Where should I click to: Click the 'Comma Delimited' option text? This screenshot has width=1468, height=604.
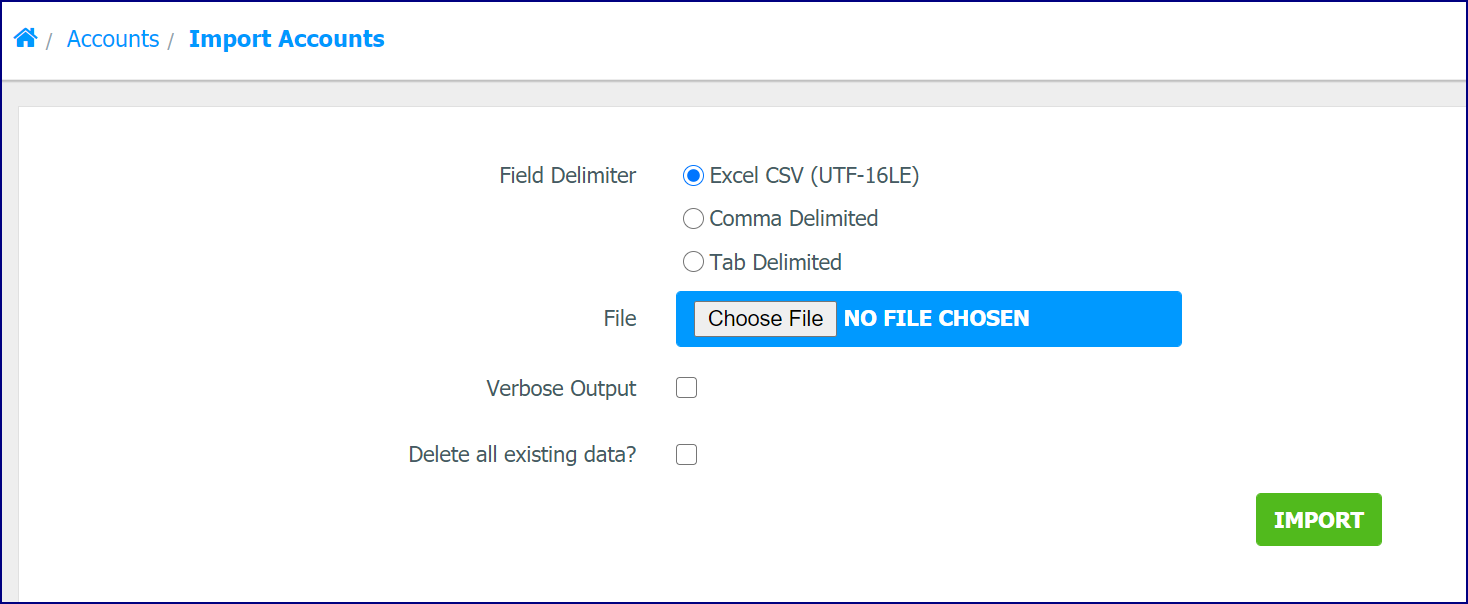794,219
